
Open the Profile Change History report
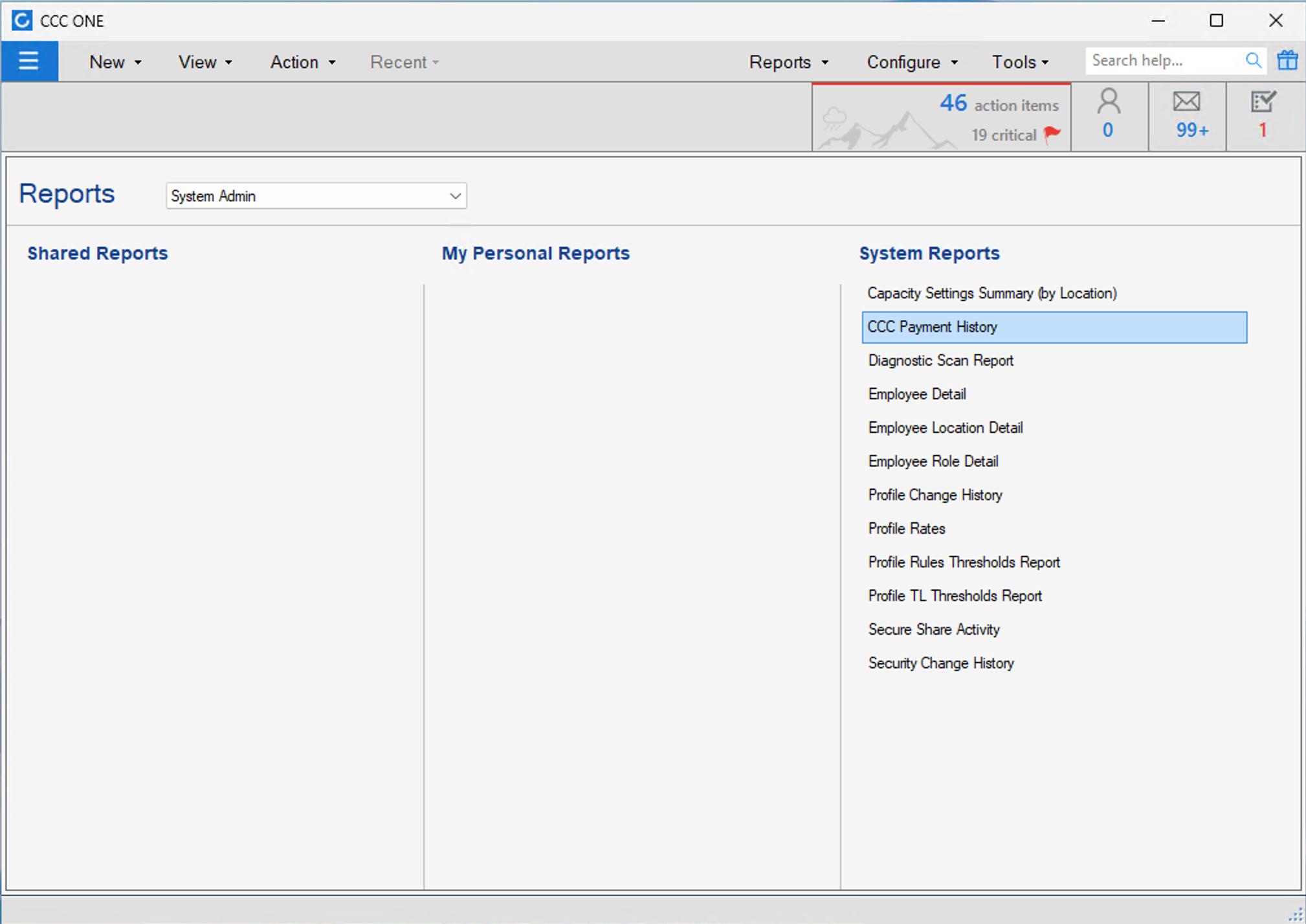(935, 495)
